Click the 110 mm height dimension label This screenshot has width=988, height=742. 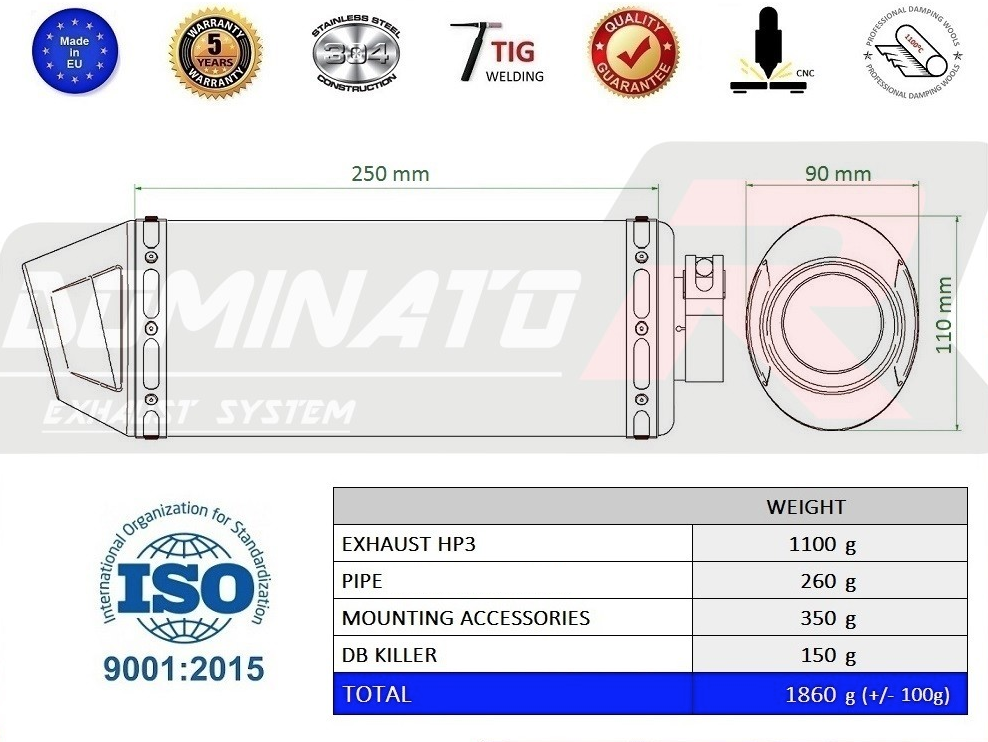point(943,316)
